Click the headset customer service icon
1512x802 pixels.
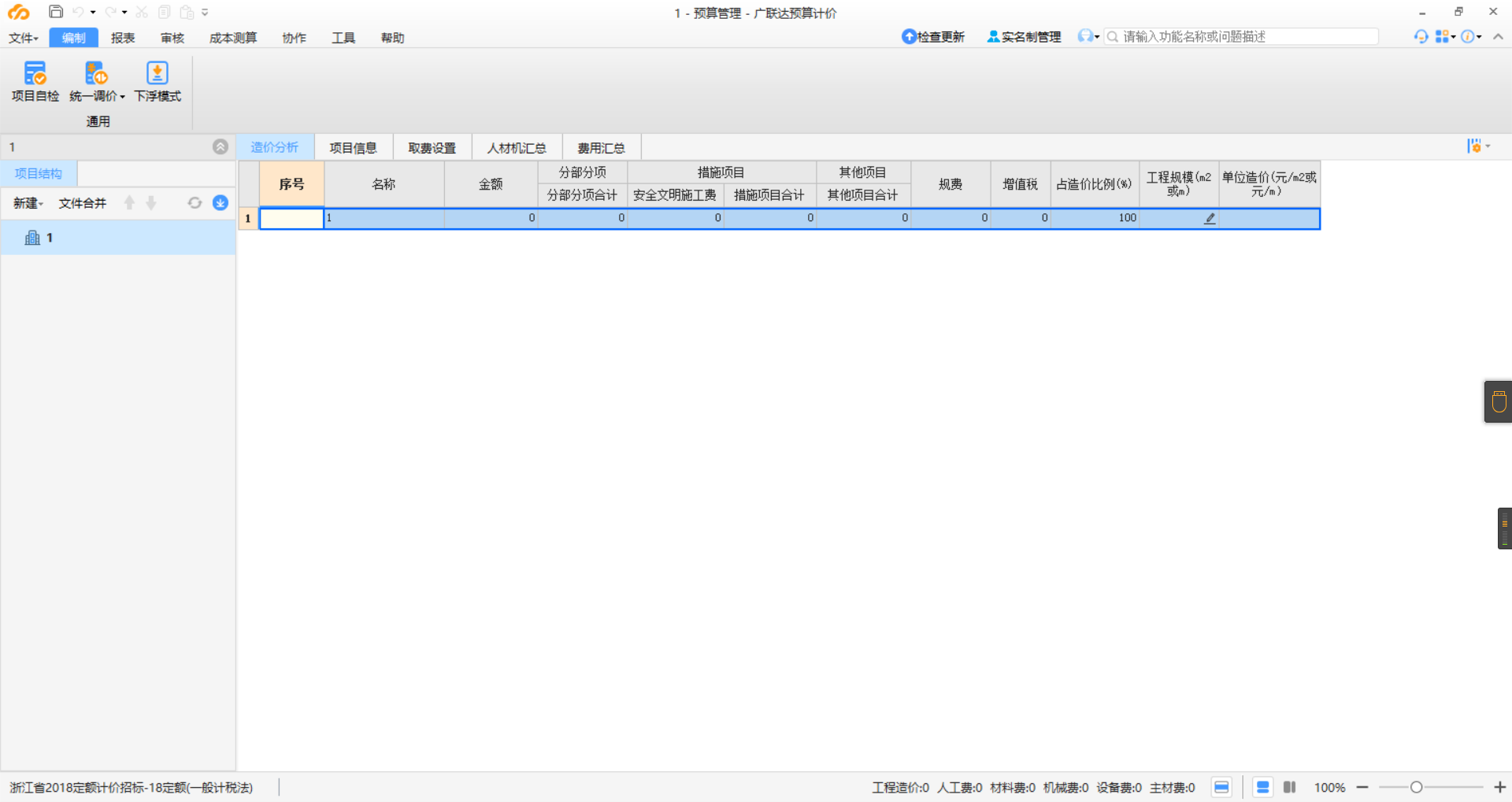(x=1421, y=36)
